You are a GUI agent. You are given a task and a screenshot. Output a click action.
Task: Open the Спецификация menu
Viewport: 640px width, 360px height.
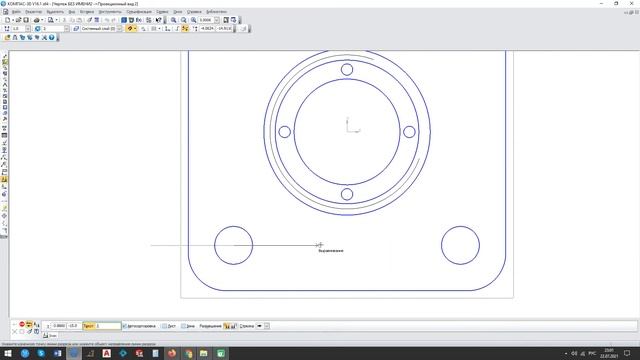coord(139,12)
